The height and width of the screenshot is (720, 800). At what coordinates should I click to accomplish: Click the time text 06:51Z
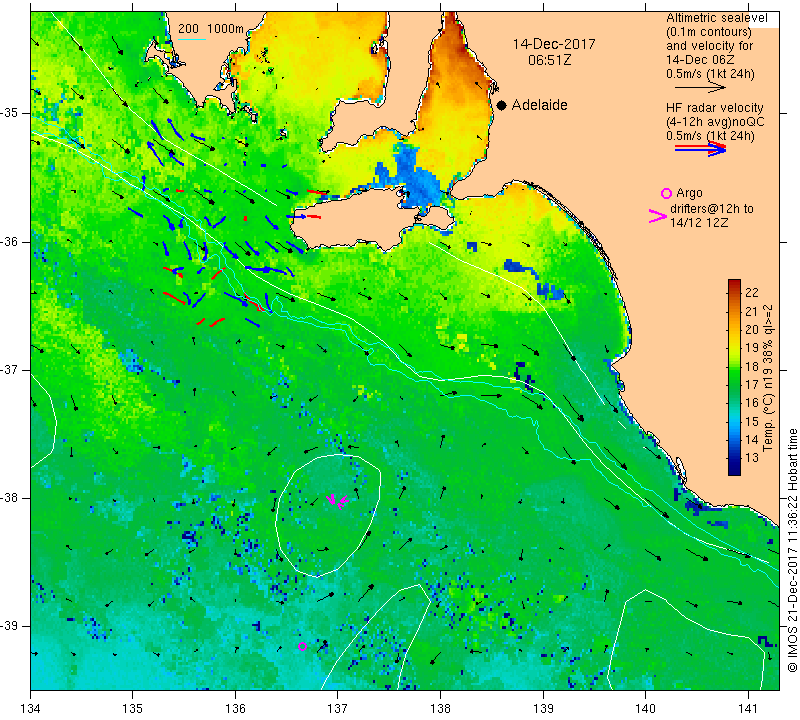point(549,60)
